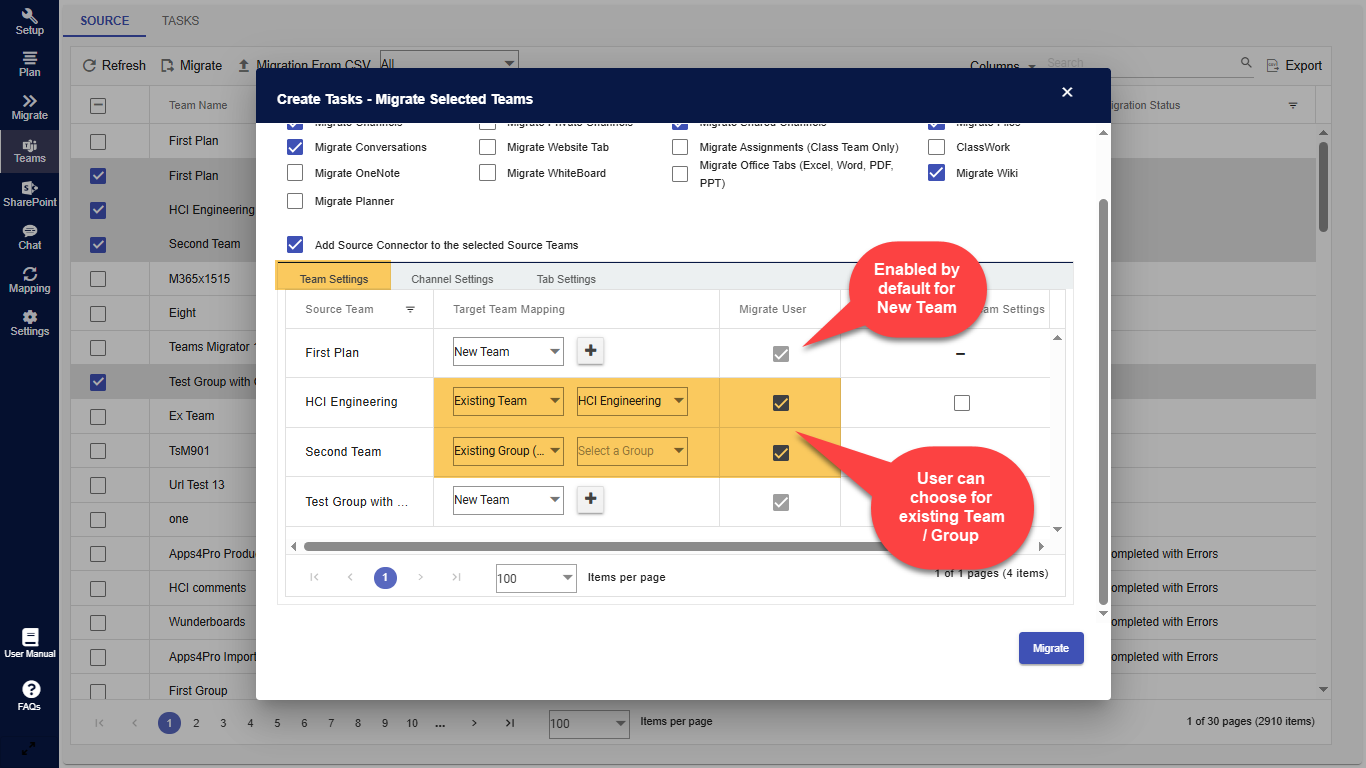Go to next page in background pager
This screenshot has height=768, width=1366.
pos(474,723)
